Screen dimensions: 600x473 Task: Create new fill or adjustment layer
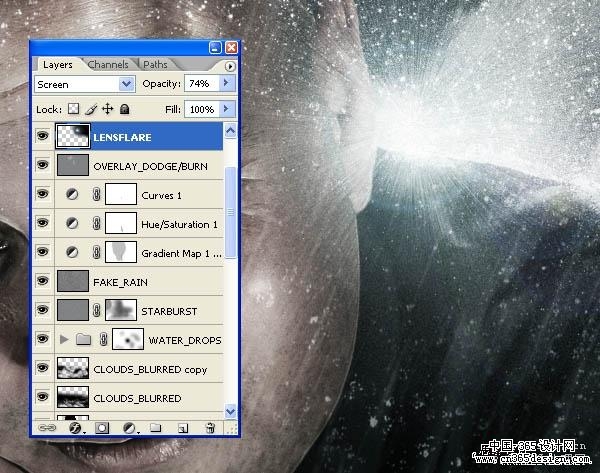coord(130,428)
